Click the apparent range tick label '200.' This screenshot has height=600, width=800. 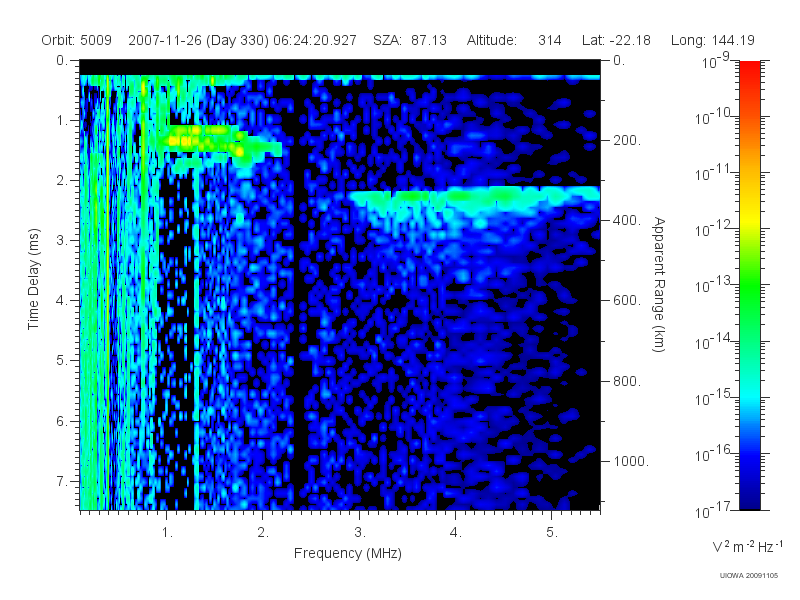point(627,140)
